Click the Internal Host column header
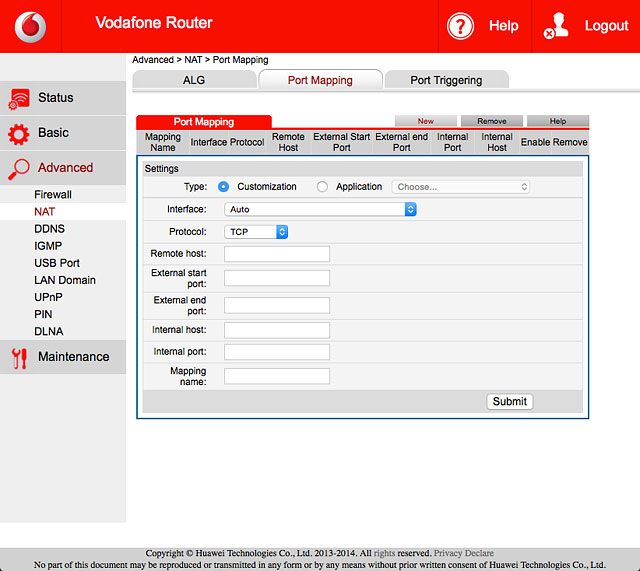The width and height of the screenshot is (640, 571). pos(497,142)
